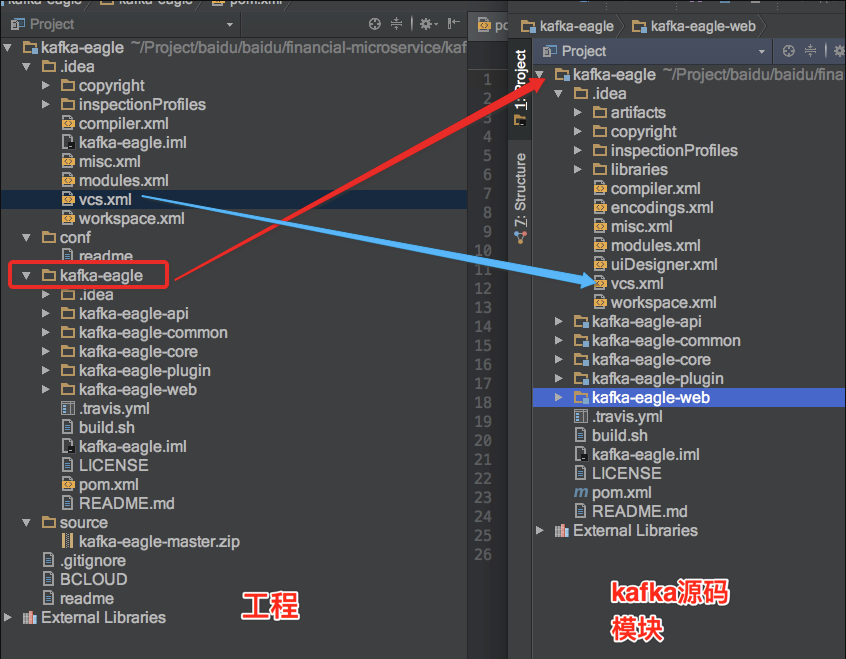Select kafka-eagle-web breadcrumb in right window
Image resolution: width=846 pixels, height=659 pixels.
click(694, 26)
